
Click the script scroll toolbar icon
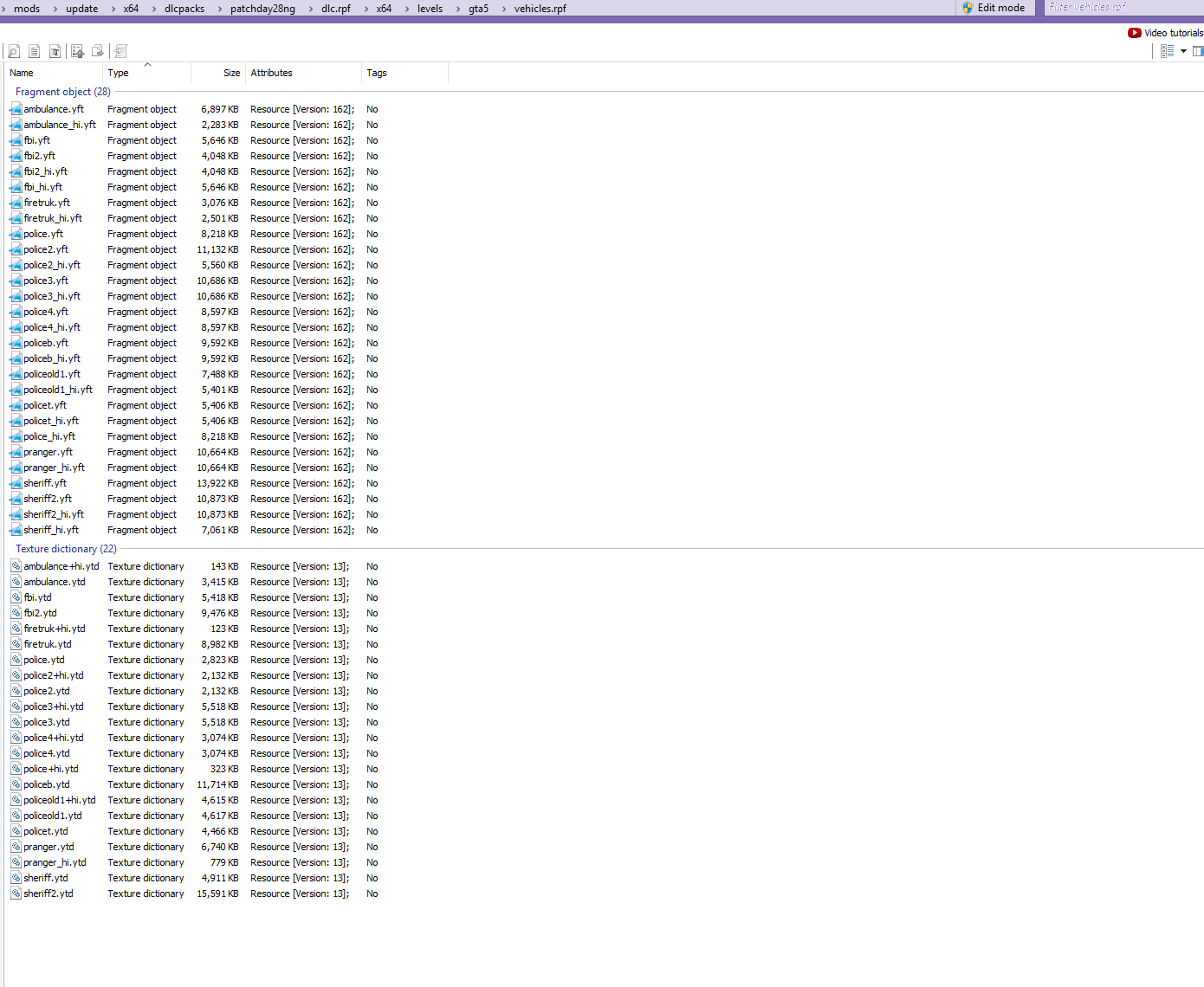tap(121, 52)
